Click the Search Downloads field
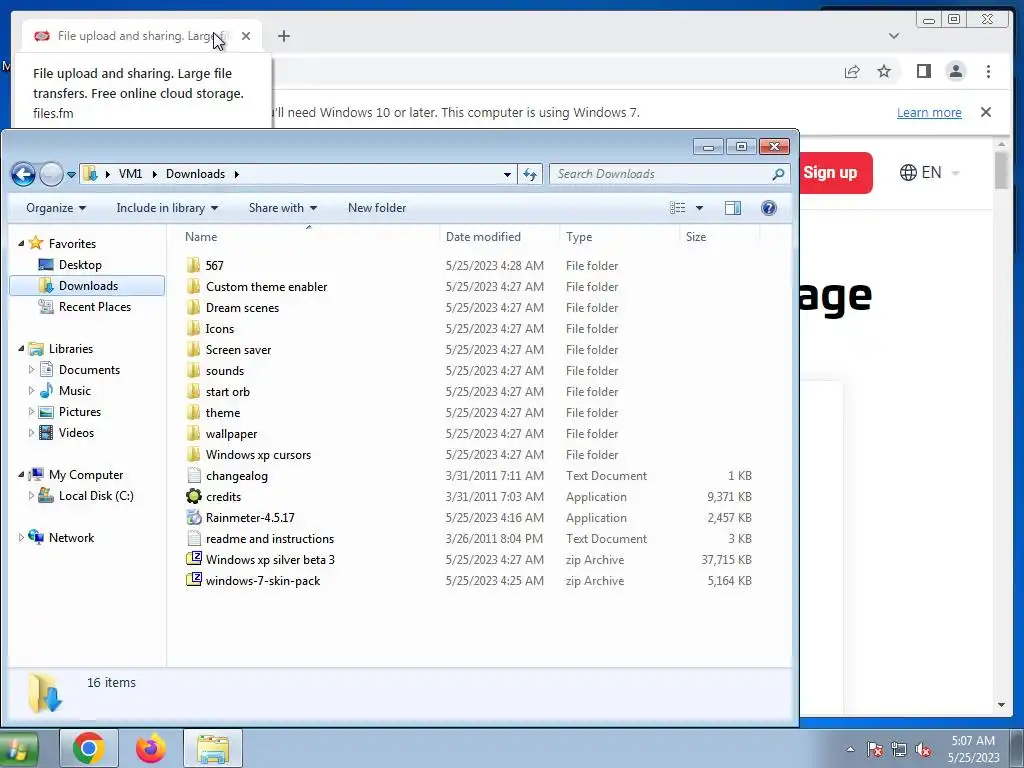 pos(669,174)
